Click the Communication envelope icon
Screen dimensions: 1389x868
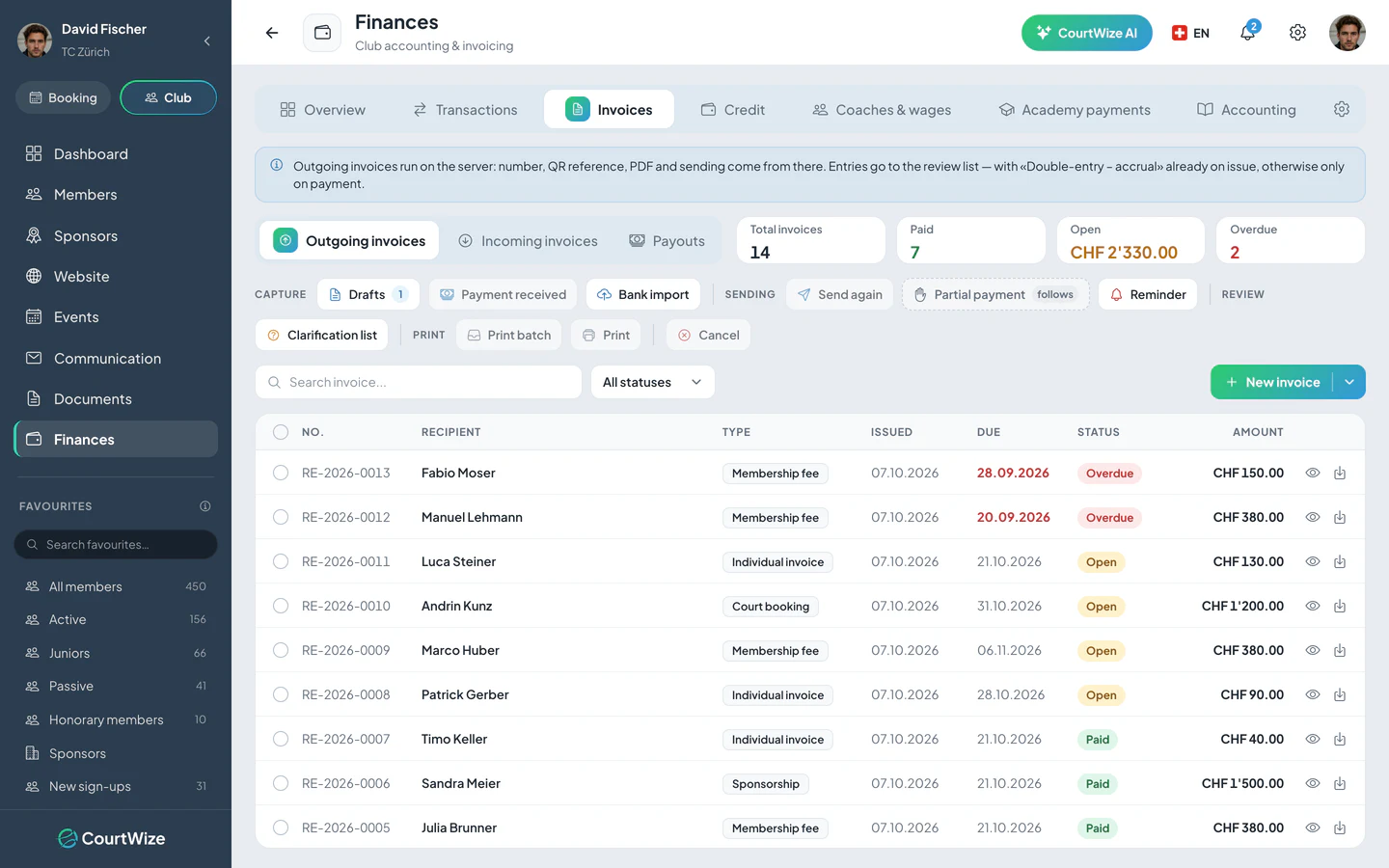pyautogui.click(x=34, y=358)
